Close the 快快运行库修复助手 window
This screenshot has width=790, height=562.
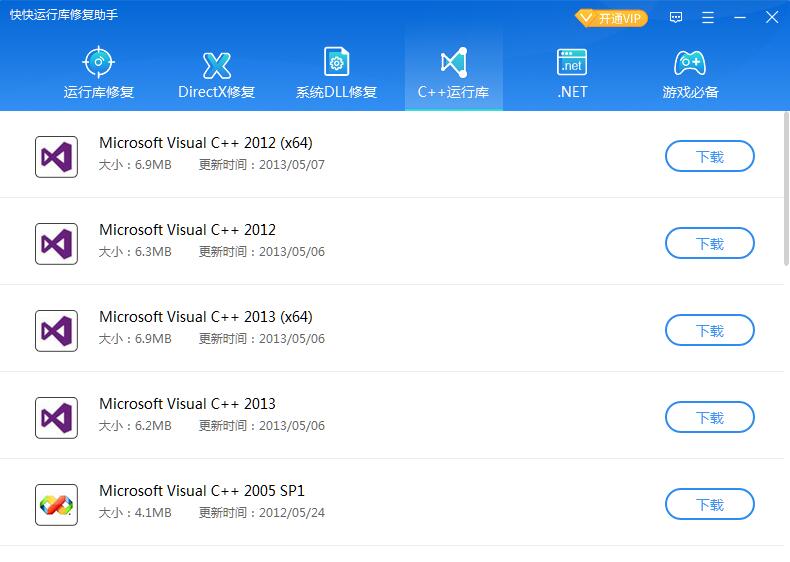(772, 18)
